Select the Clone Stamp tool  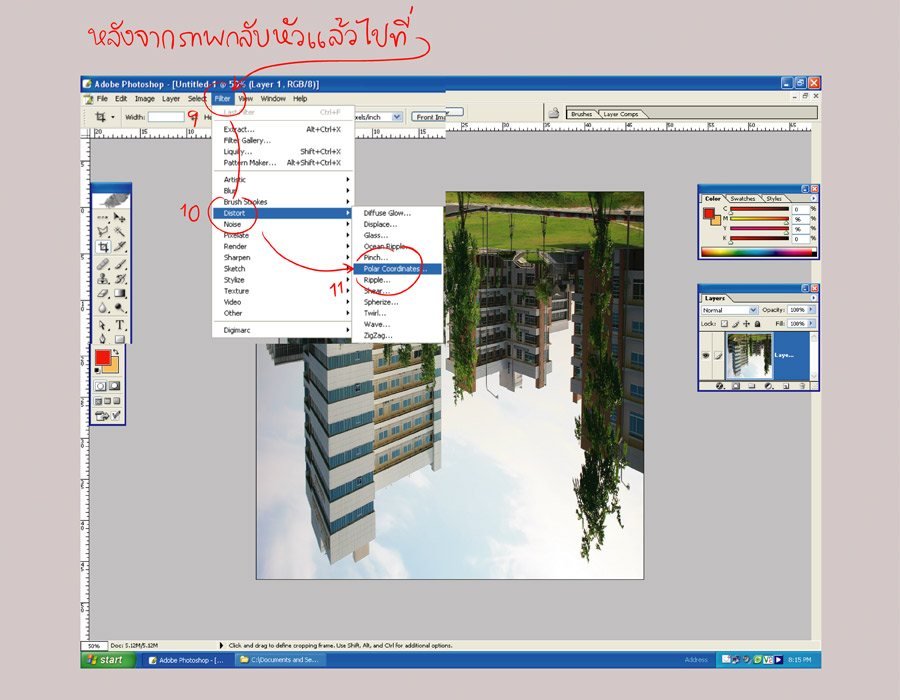pyautogui.click(x=103, y=279)
